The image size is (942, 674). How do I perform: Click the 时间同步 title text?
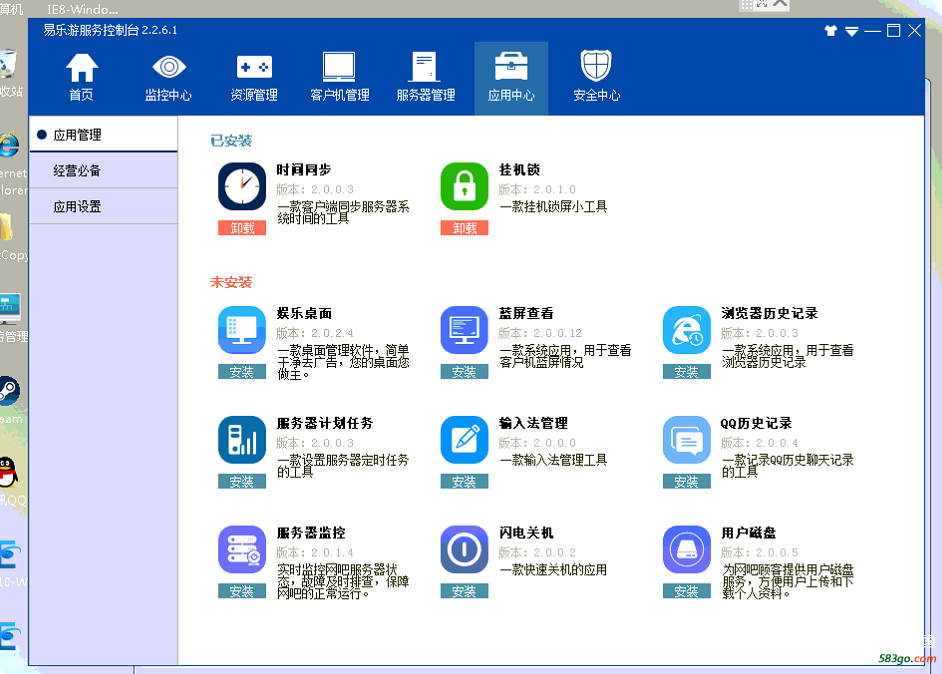tap(304, 170)
